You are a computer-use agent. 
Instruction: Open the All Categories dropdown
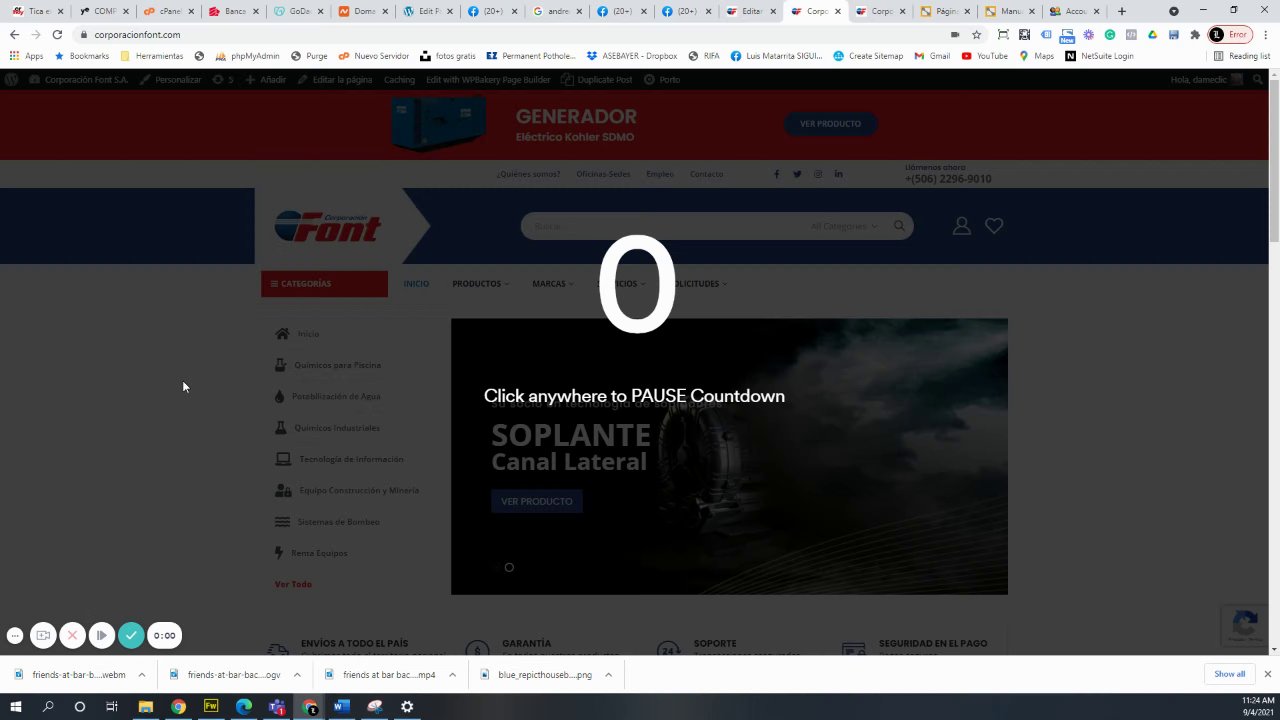(x=843, y=226)
